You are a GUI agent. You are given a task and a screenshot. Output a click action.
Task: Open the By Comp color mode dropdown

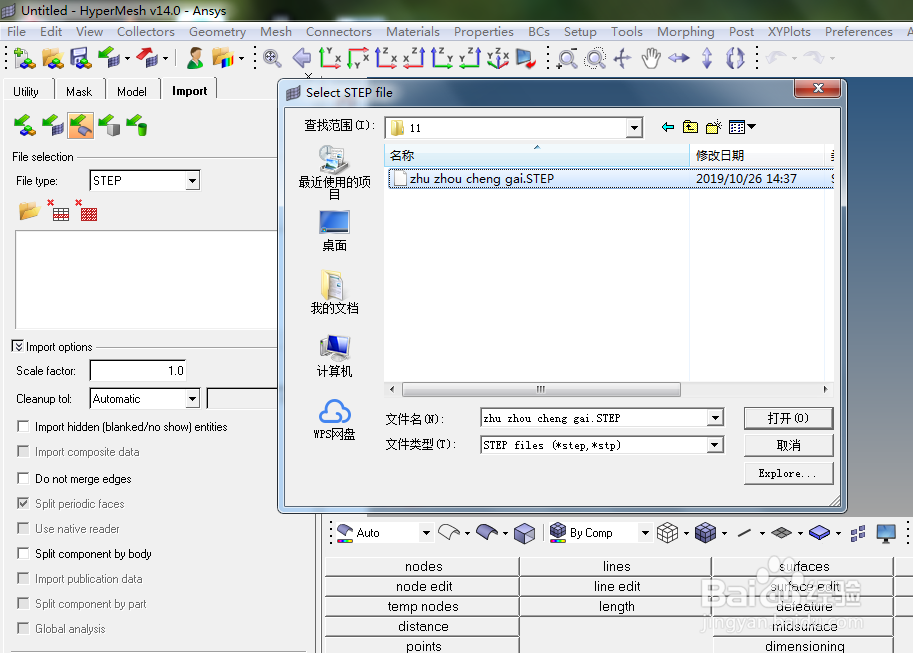645,533
